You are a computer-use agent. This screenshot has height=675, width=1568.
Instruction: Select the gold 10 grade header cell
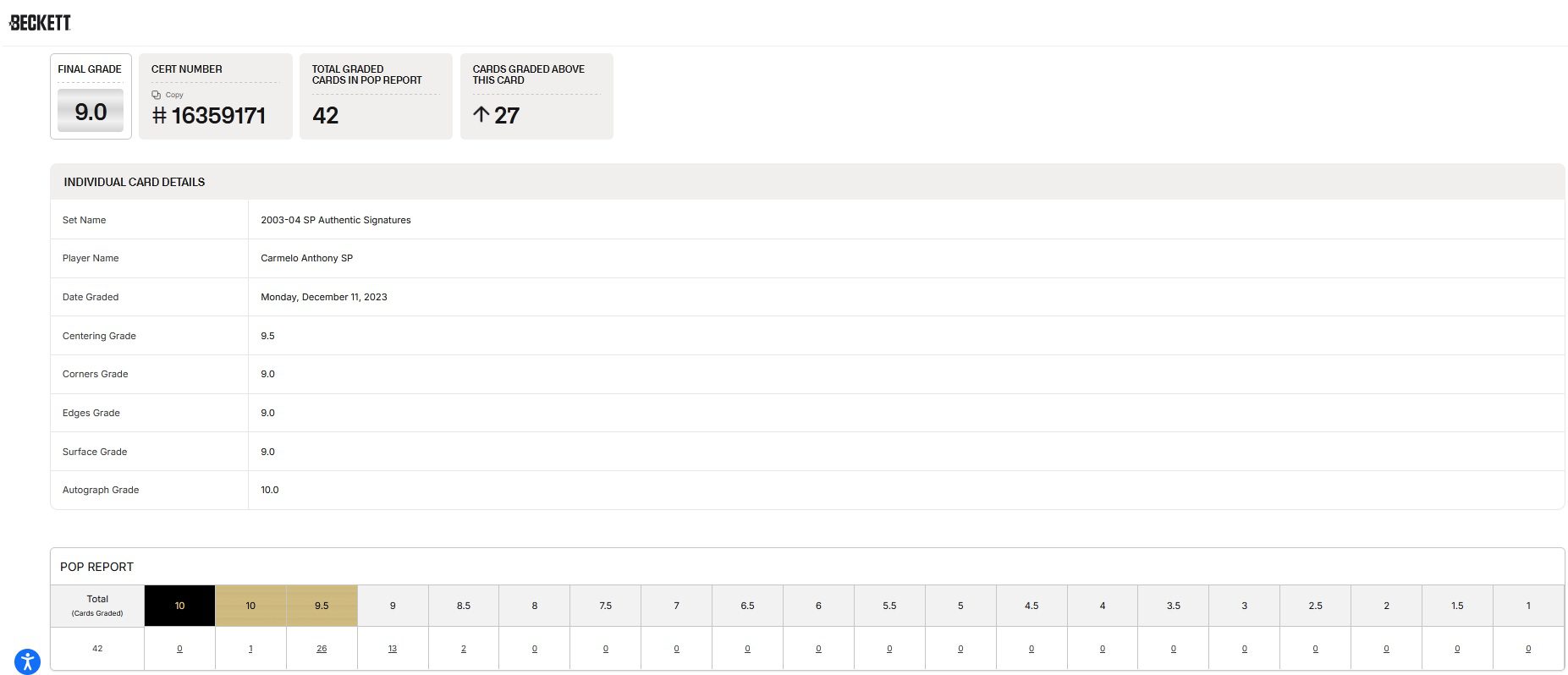pos(250,606)
